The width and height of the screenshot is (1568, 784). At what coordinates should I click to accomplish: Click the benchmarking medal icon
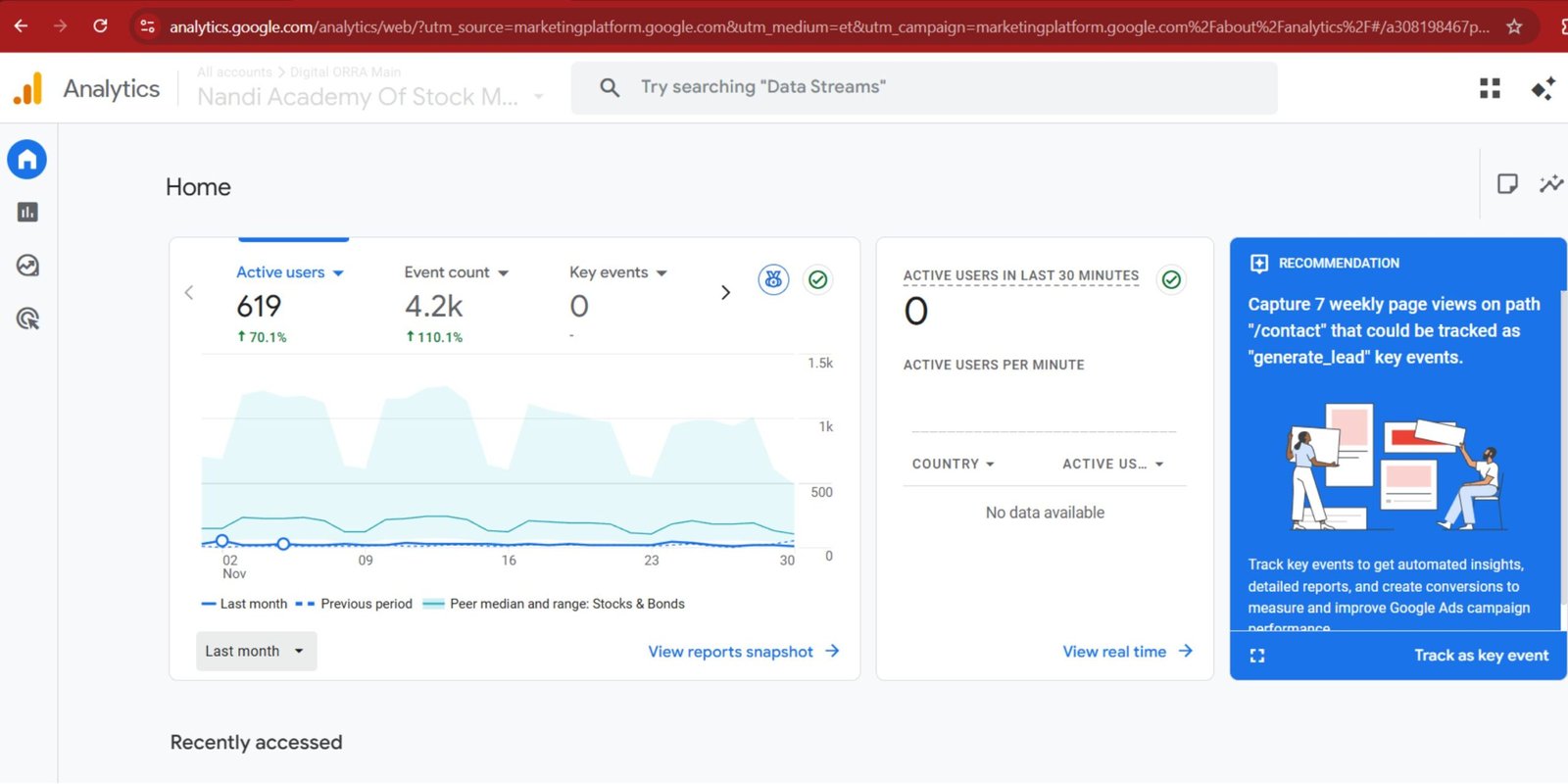pos(773,280)
